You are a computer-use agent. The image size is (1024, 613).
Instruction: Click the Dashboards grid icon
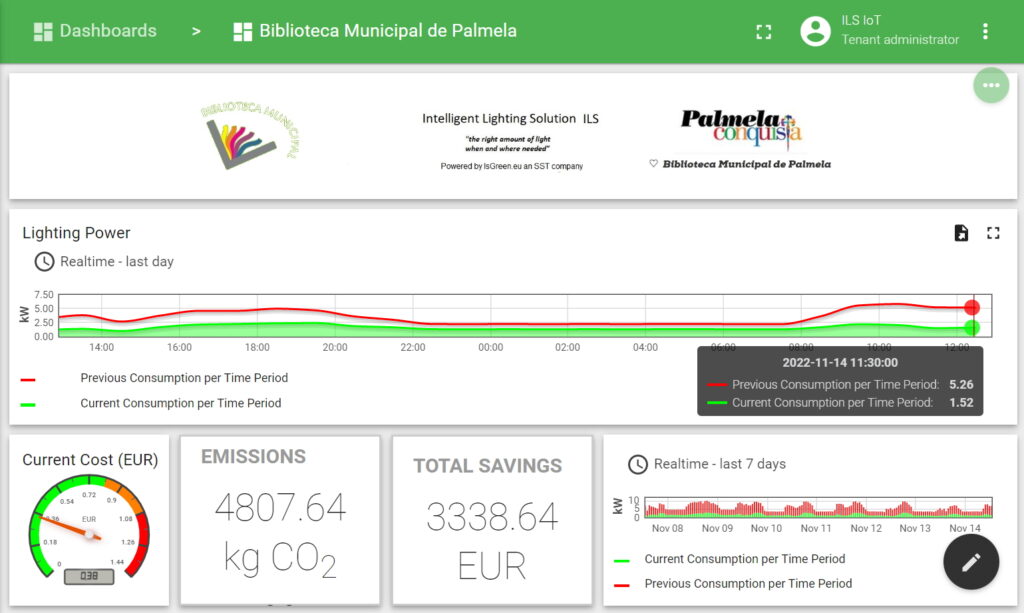42,31
